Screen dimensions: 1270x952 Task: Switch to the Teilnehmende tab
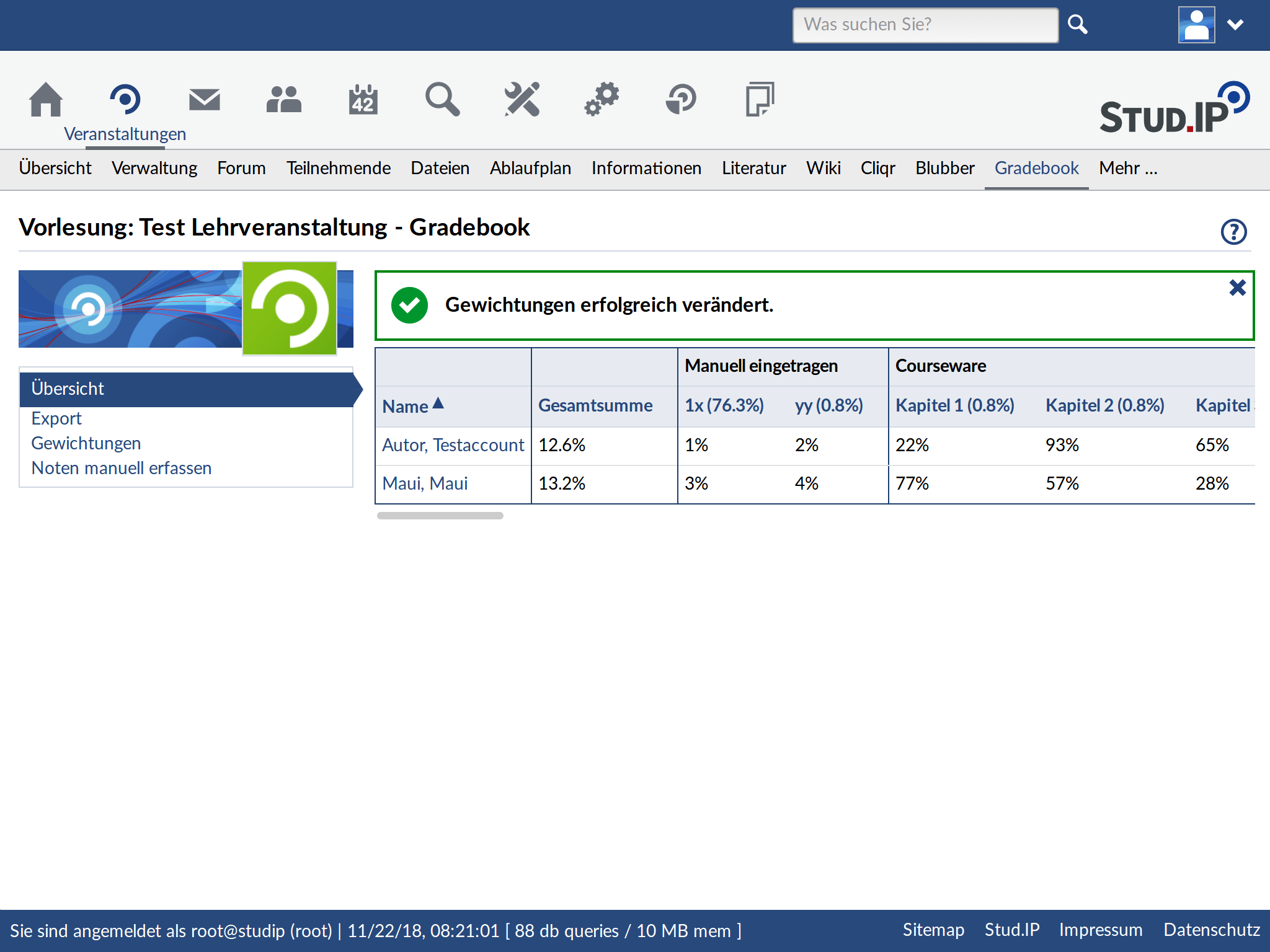click(x=338, y=169)
